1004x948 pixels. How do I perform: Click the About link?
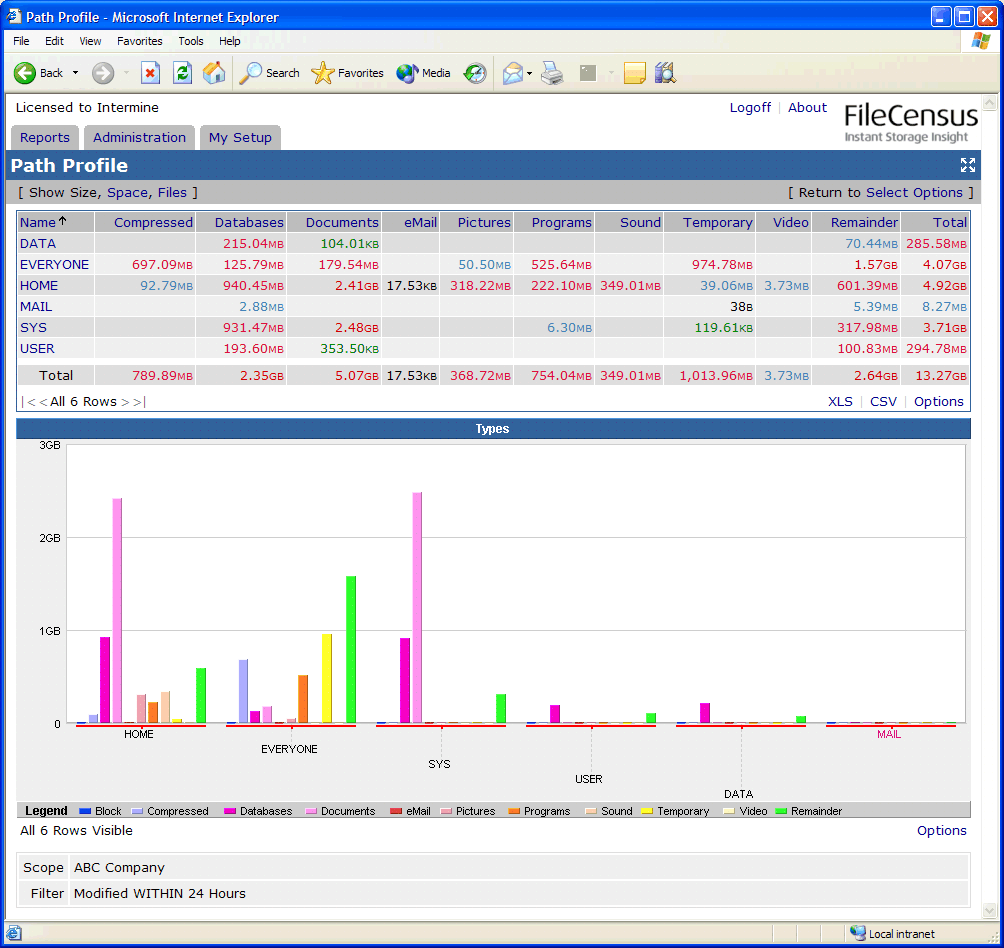[807, 108]
